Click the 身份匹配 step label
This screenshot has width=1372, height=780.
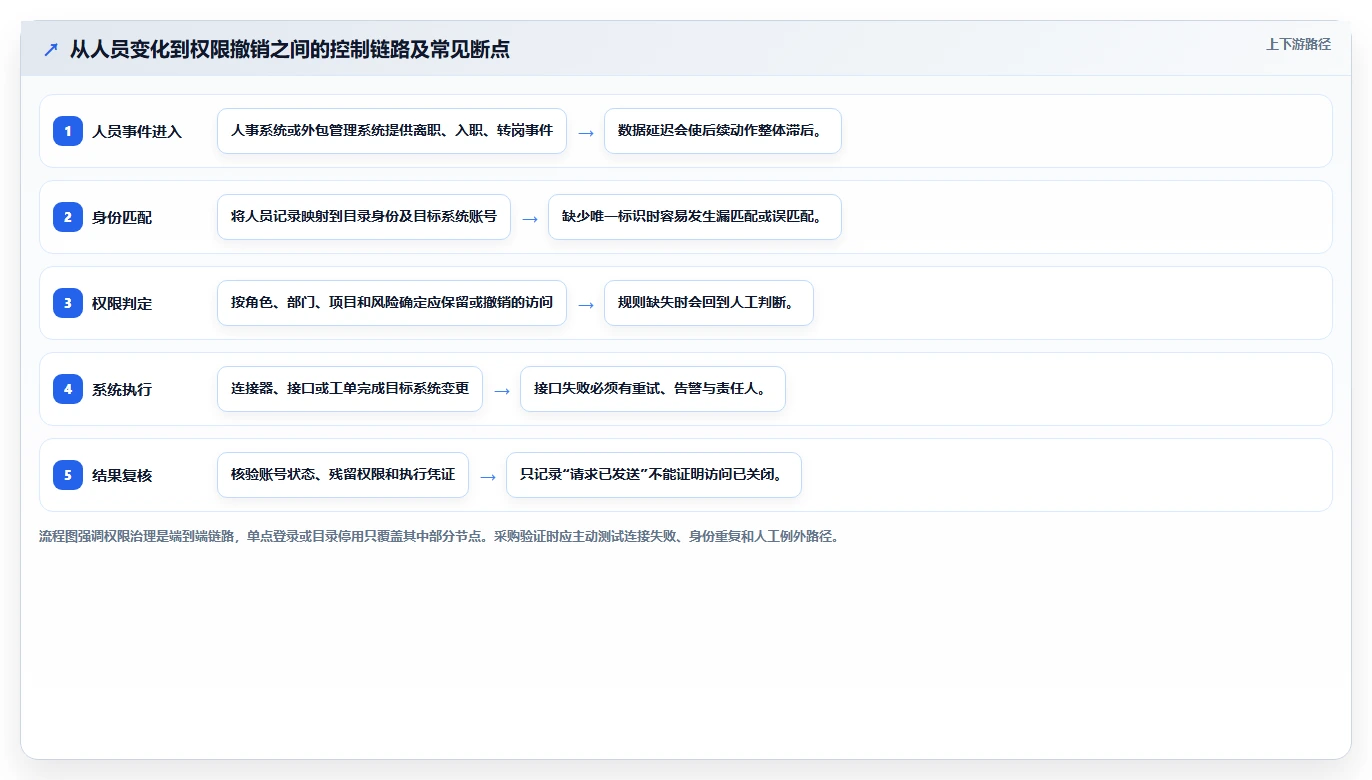[x=122, y=217]
